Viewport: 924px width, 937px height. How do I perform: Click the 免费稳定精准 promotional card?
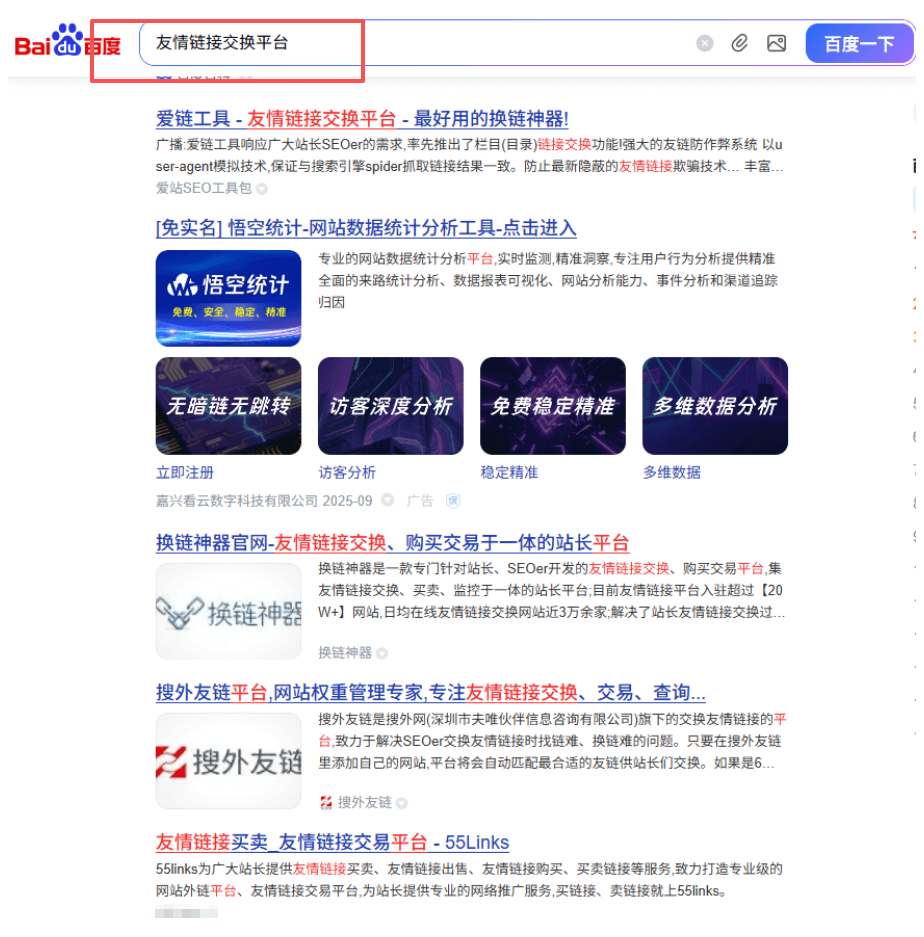pos(552,405)
